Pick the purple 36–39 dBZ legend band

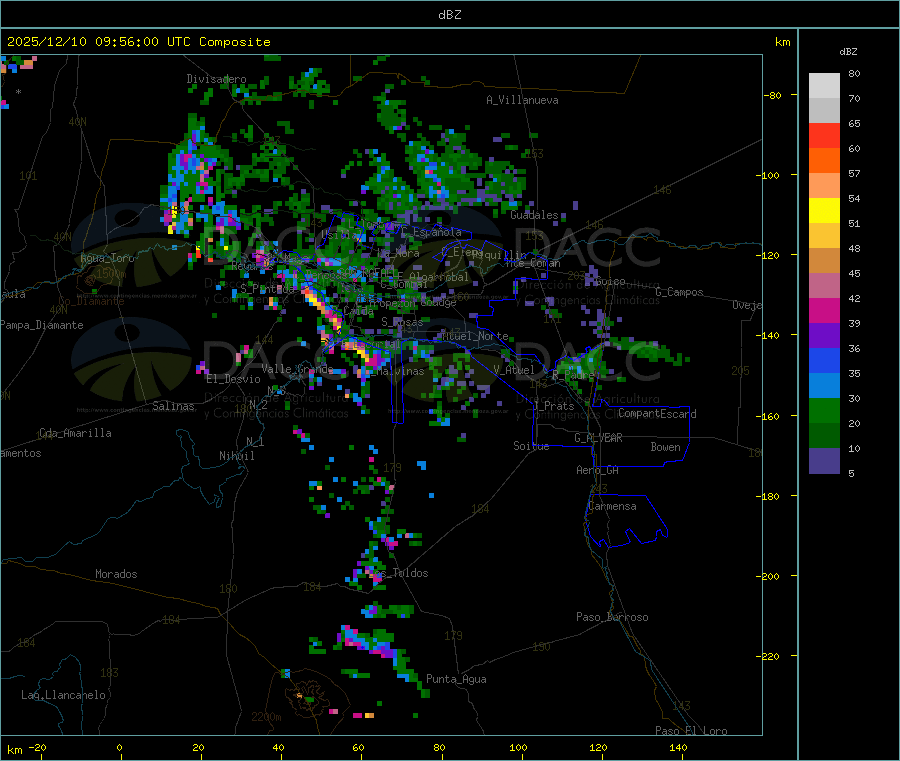824,336
